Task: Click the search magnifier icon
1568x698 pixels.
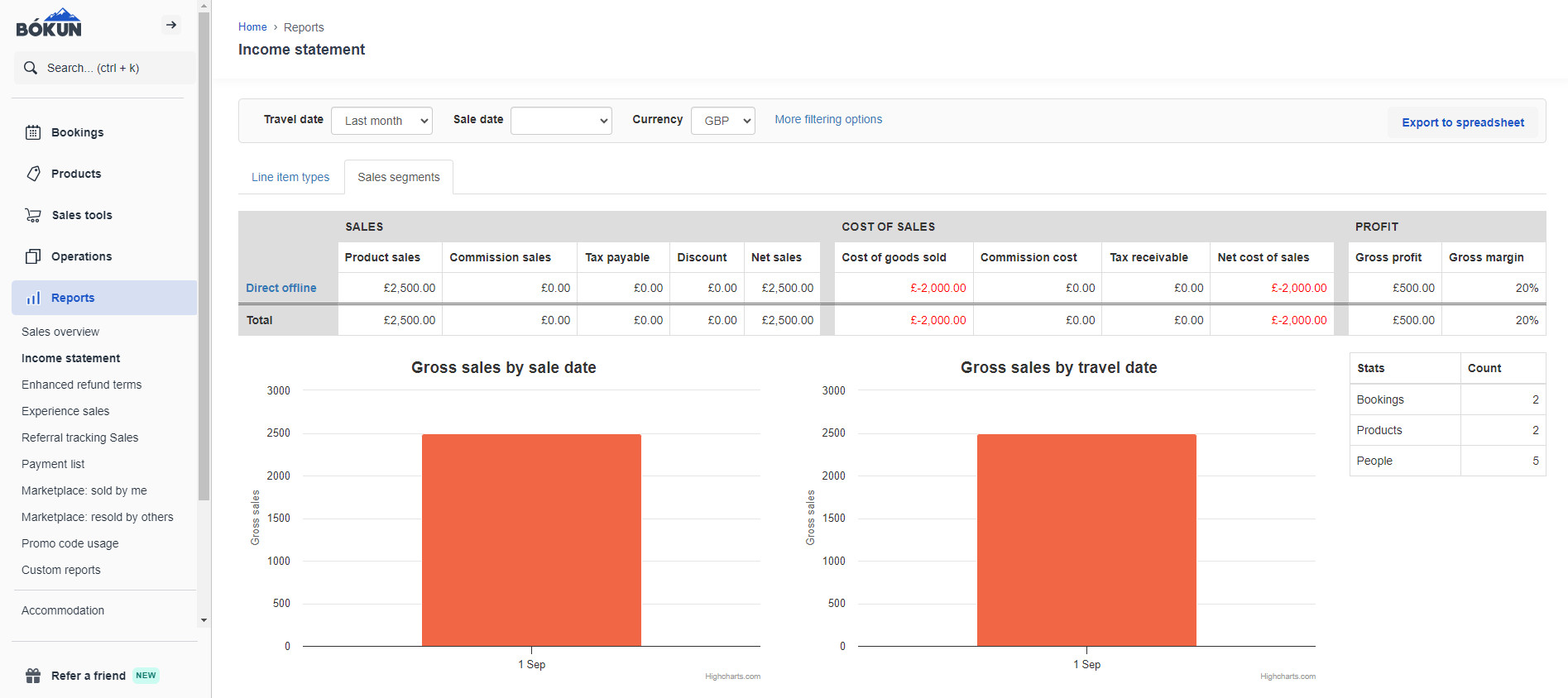Action: [31, 68]
